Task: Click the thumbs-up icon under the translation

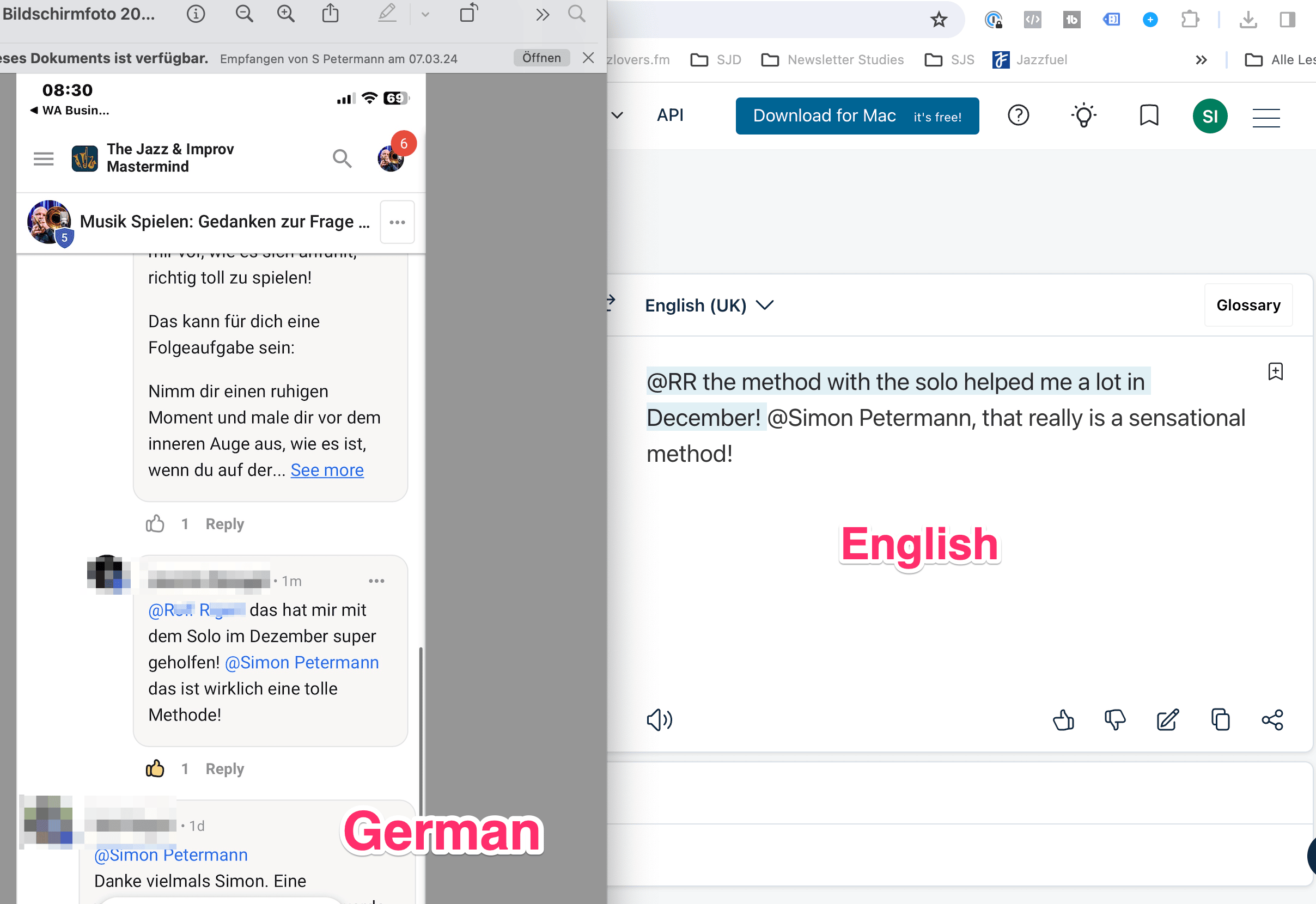Action: (x=1063, y=720)
